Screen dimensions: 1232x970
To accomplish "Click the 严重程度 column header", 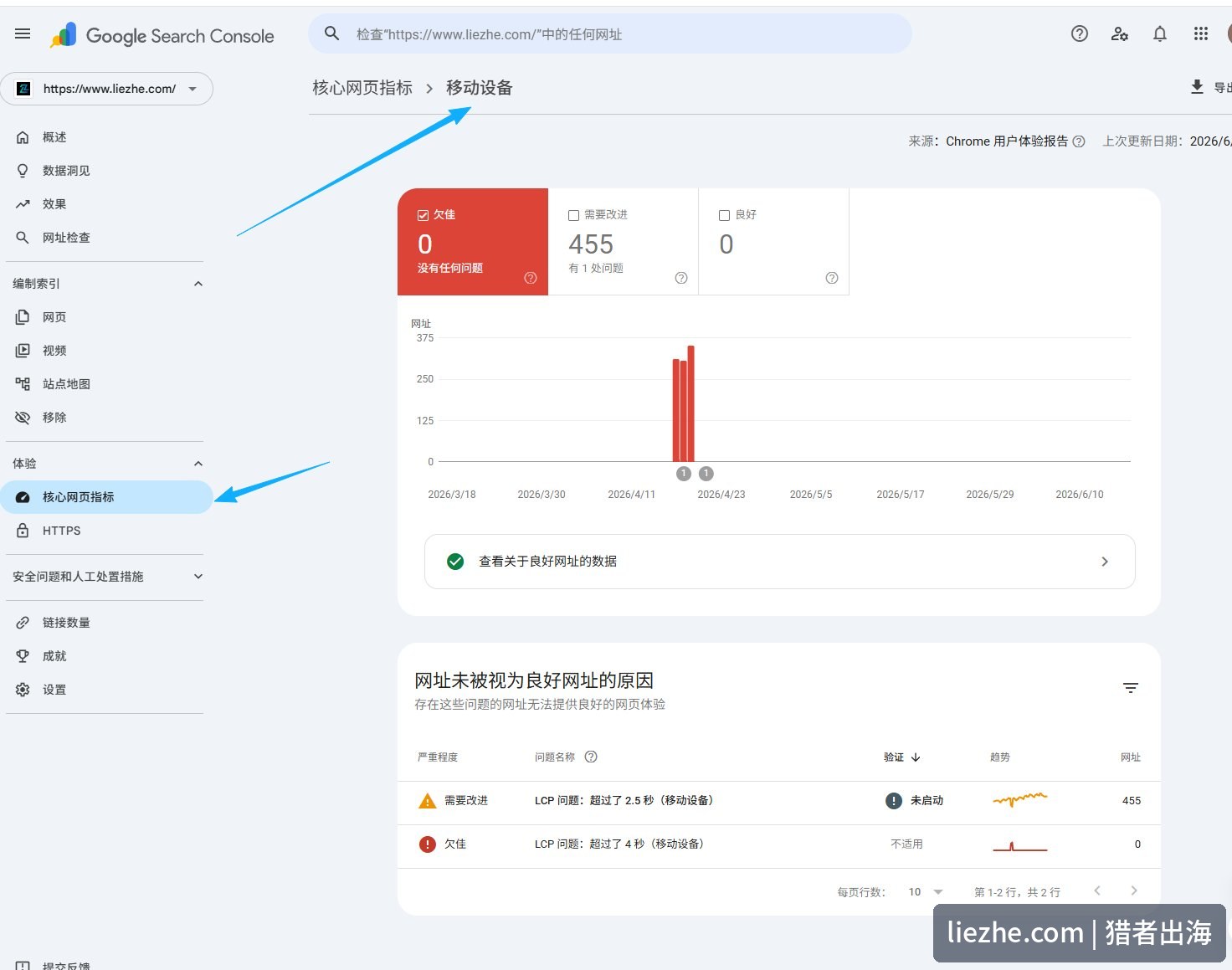I will point(438,757).
